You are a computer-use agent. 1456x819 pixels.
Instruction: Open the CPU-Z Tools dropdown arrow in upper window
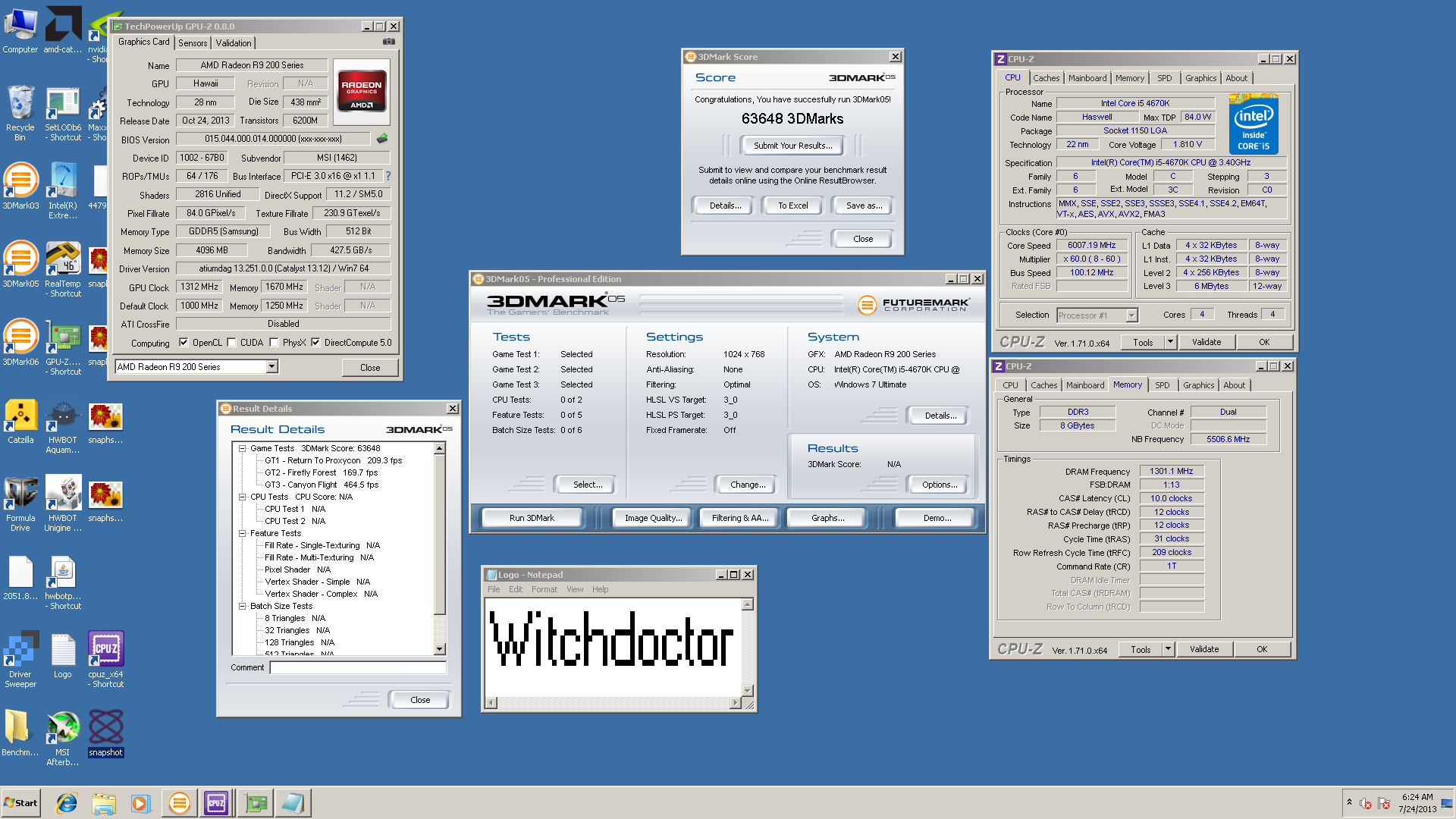tap(1169, 343)
